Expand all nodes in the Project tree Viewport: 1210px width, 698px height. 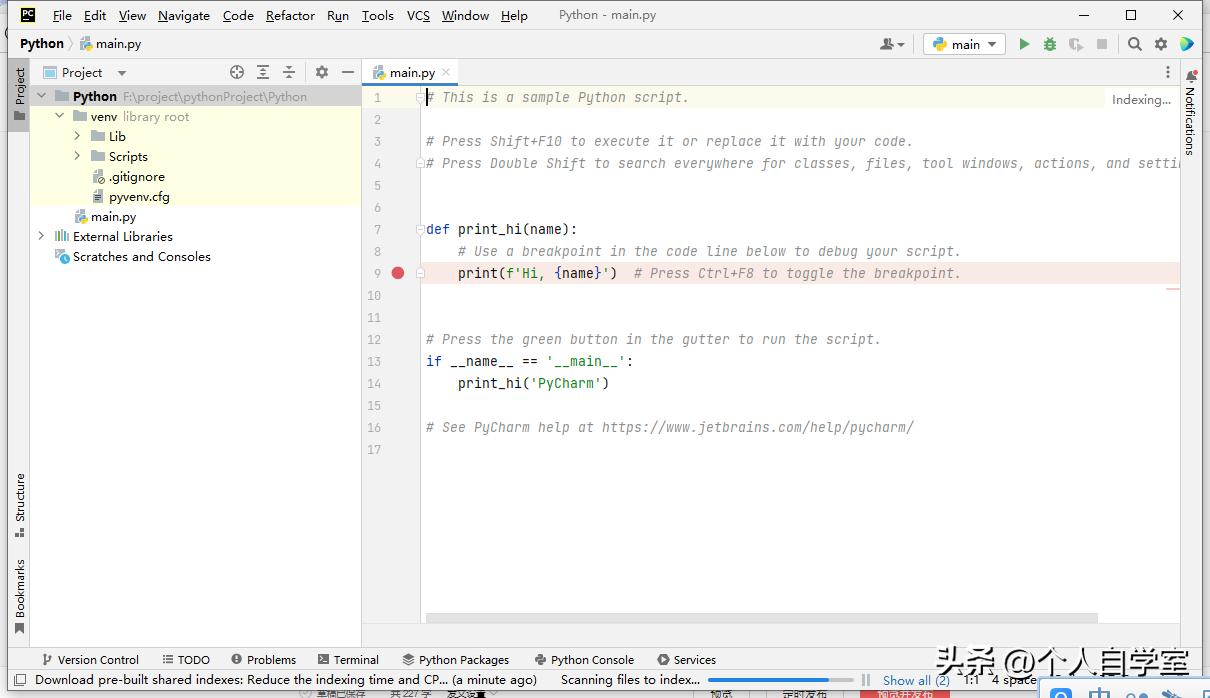point(263,72)
